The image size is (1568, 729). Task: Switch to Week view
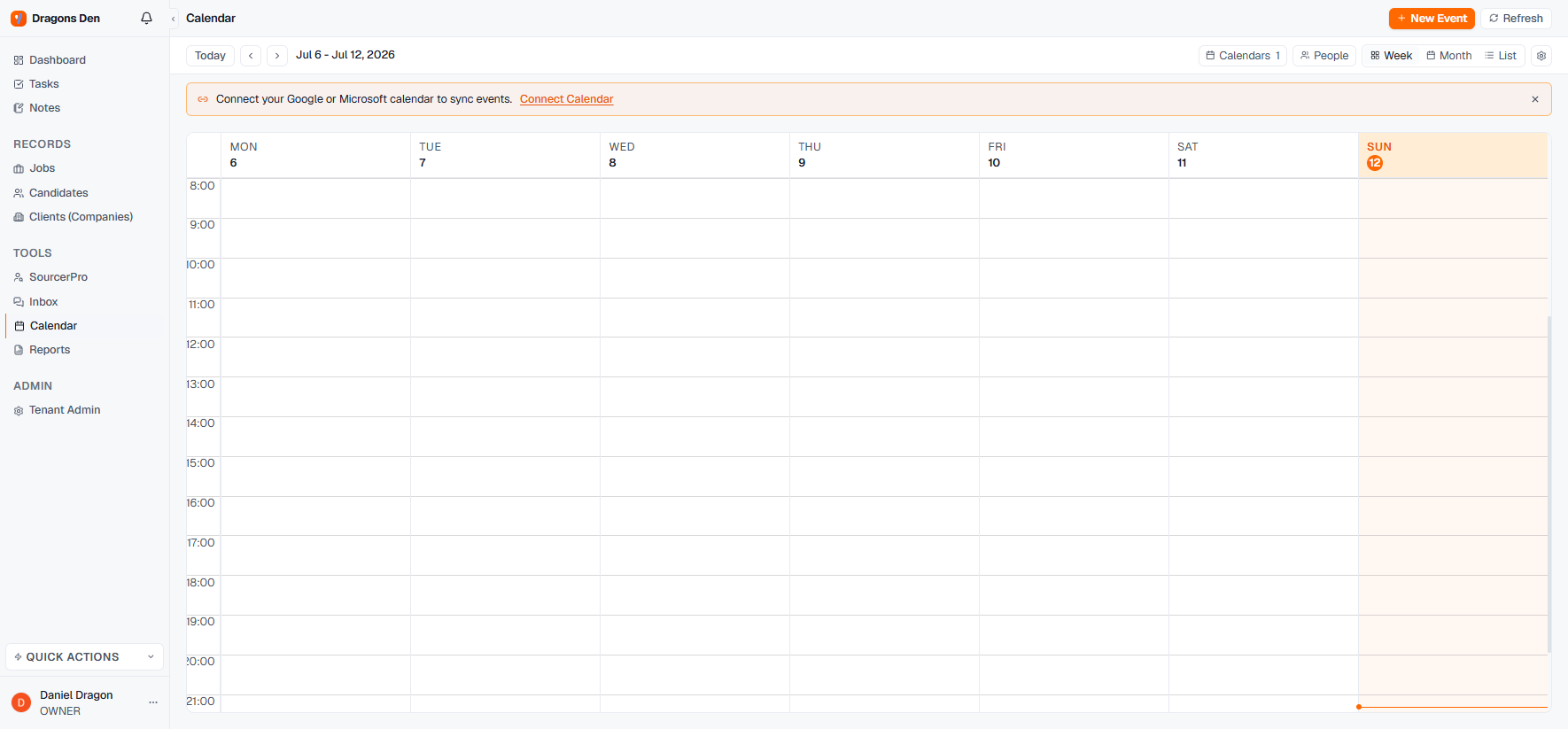[1391, 55]
